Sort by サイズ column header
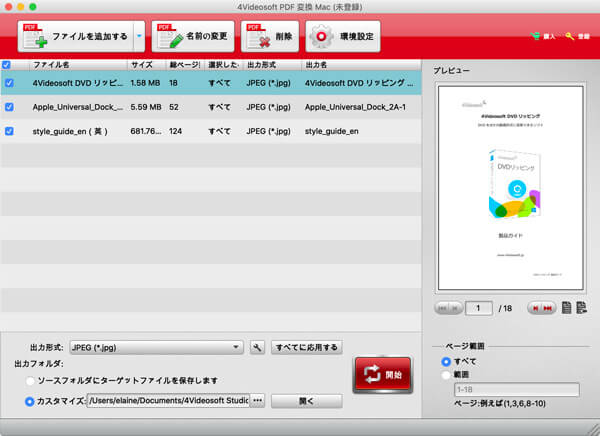Image resolution: width=600 pixels, height=436 pixels. (x=147, y=65)
